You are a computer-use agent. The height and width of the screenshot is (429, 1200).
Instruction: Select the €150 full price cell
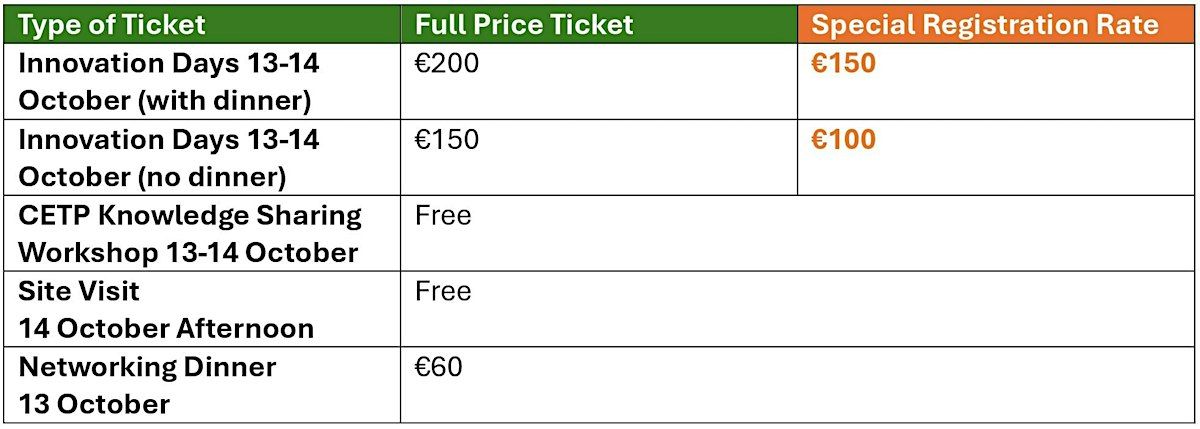pos(447,140)
